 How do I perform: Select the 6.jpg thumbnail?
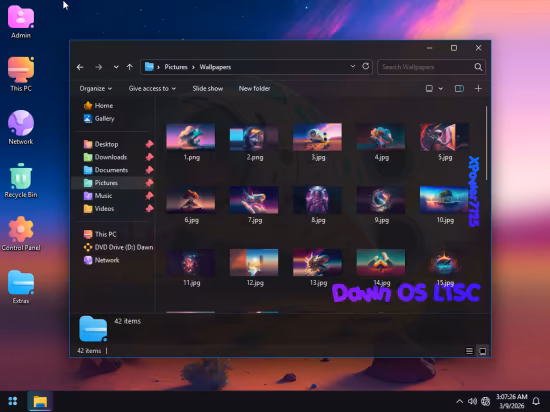click(x=190, y=200)
